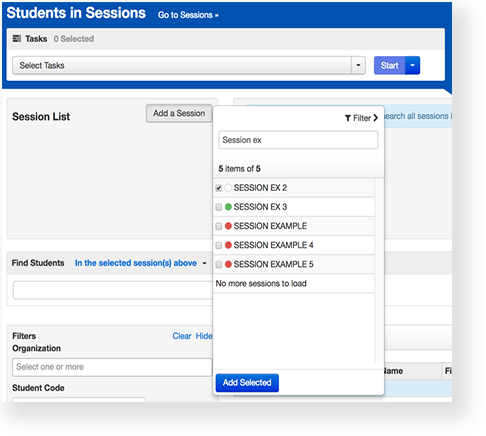Check the SESSION EX 3 checkbox
Screen dimensions: 486x436
pyautogui.click(x=219, y=207)
